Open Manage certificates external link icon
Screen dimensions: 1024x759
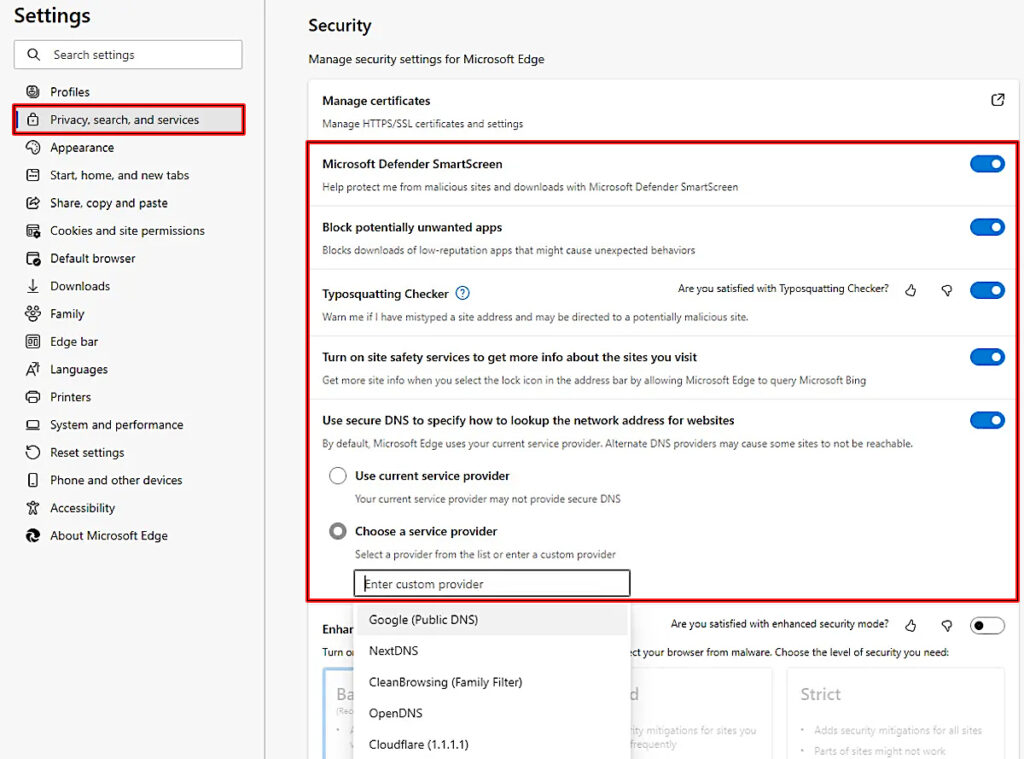coord(997,100)
